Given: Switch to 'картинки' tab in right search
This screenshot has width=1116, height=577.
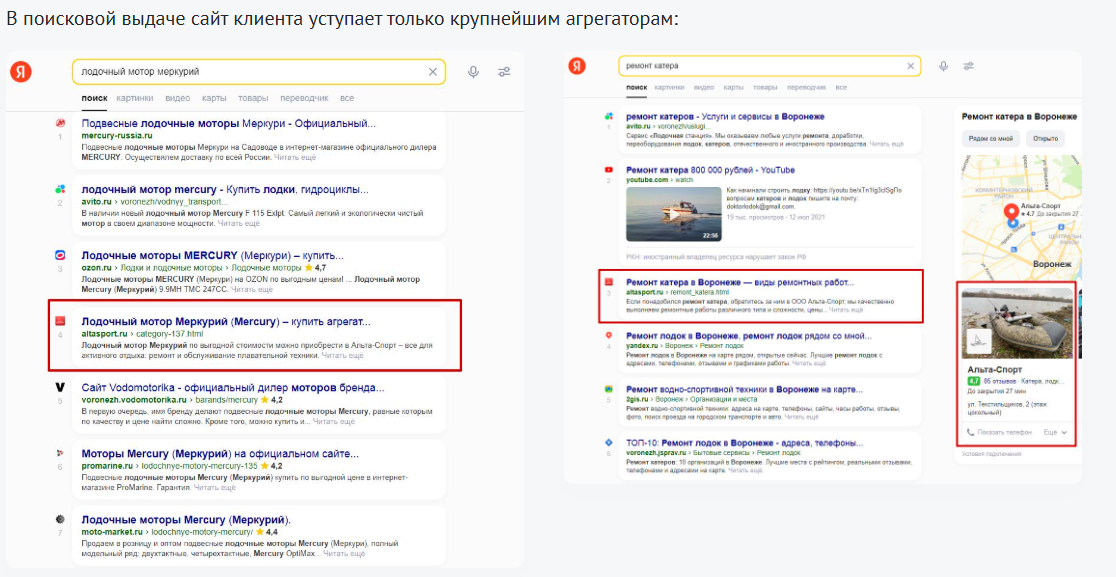Looking at the screenshot, I should [x=669, y=87].
